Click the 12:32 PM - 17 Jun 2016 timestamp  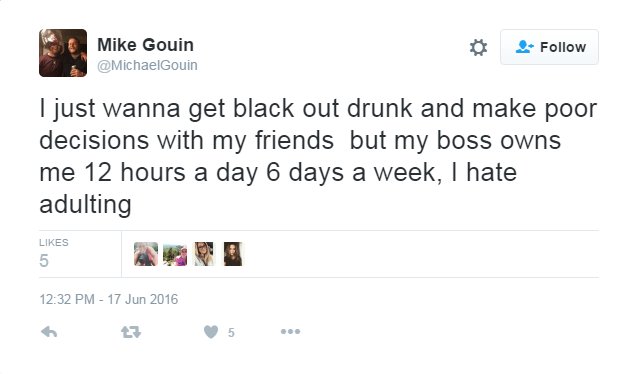109,299
